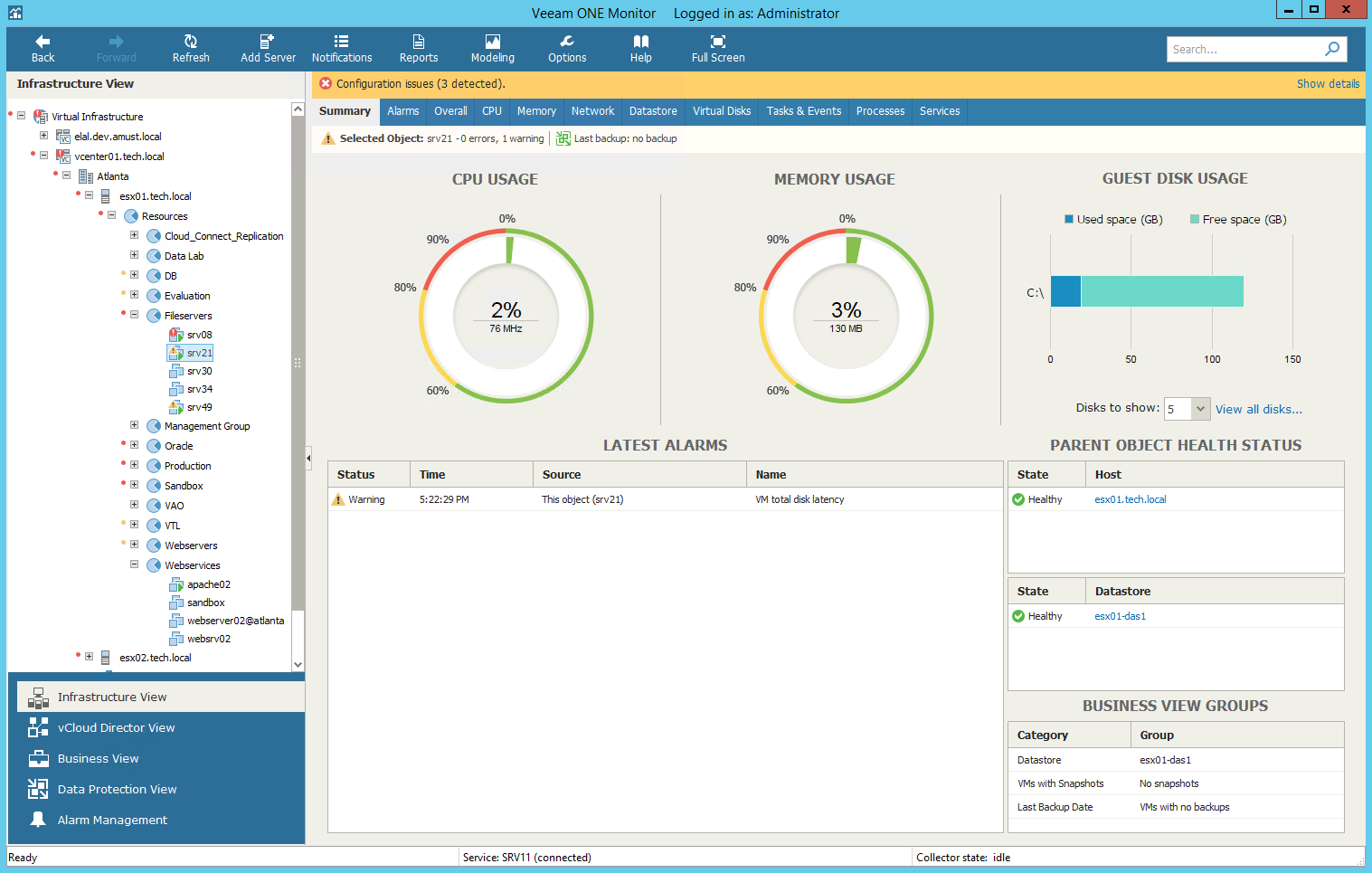This screenshot has width=1372, height=873.
Task: Select webserver02@atlanta in the tree
Action: coord(235,621)
